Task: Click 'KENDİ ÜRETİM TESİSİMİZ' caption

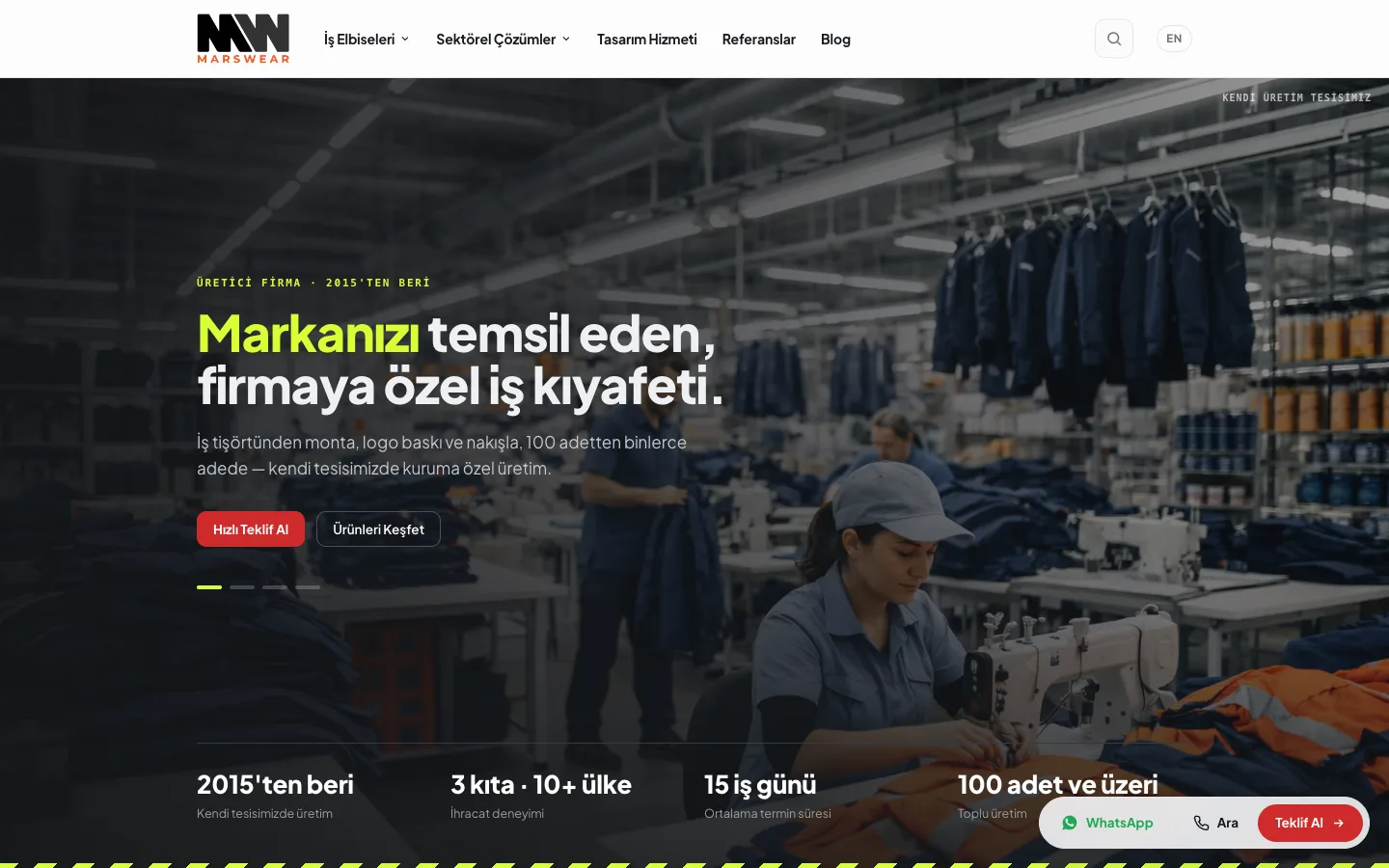Action: pos(1296,97)
